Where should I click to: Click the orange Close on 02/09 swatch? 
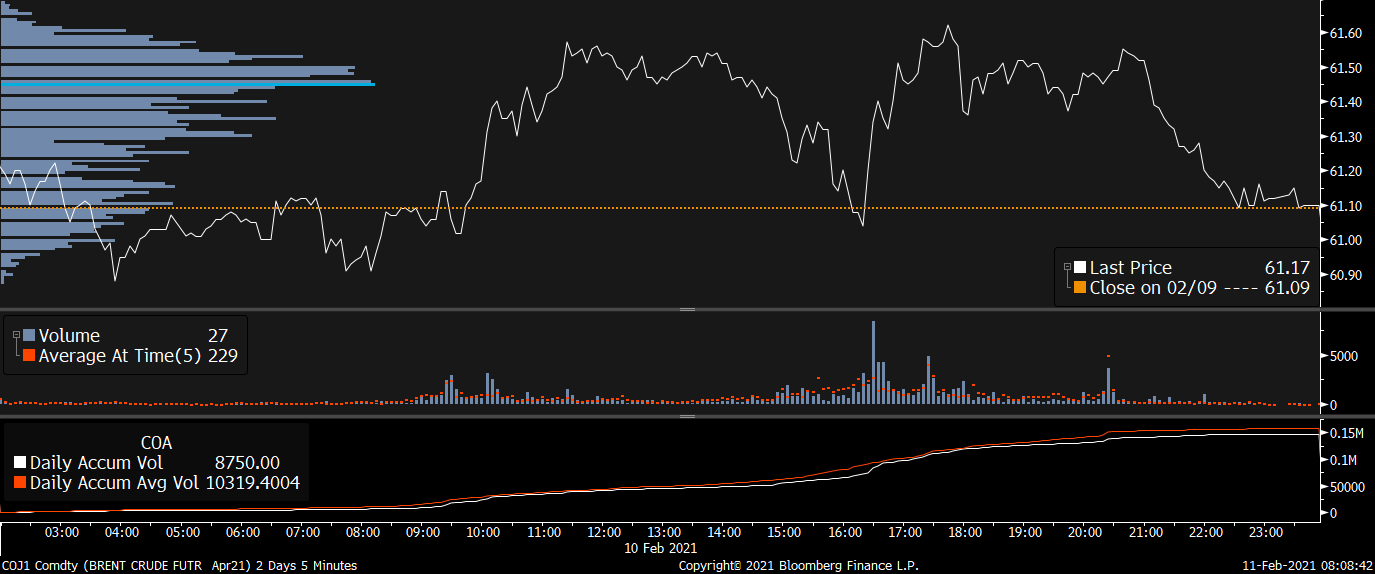[1079, 288]
